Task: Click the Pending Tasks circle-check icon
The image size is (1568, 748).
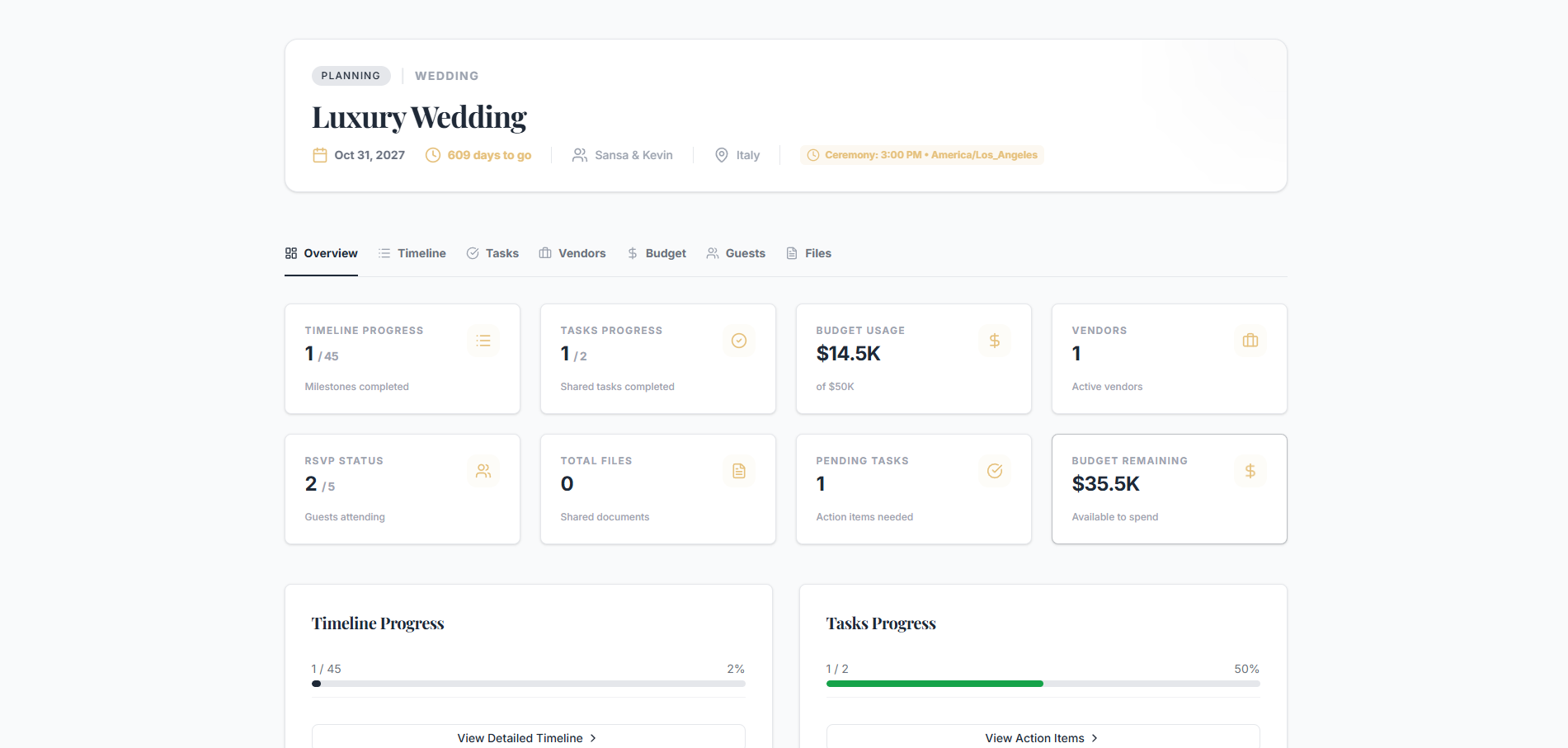Action: pyautogui.click(x=995, y=471)
